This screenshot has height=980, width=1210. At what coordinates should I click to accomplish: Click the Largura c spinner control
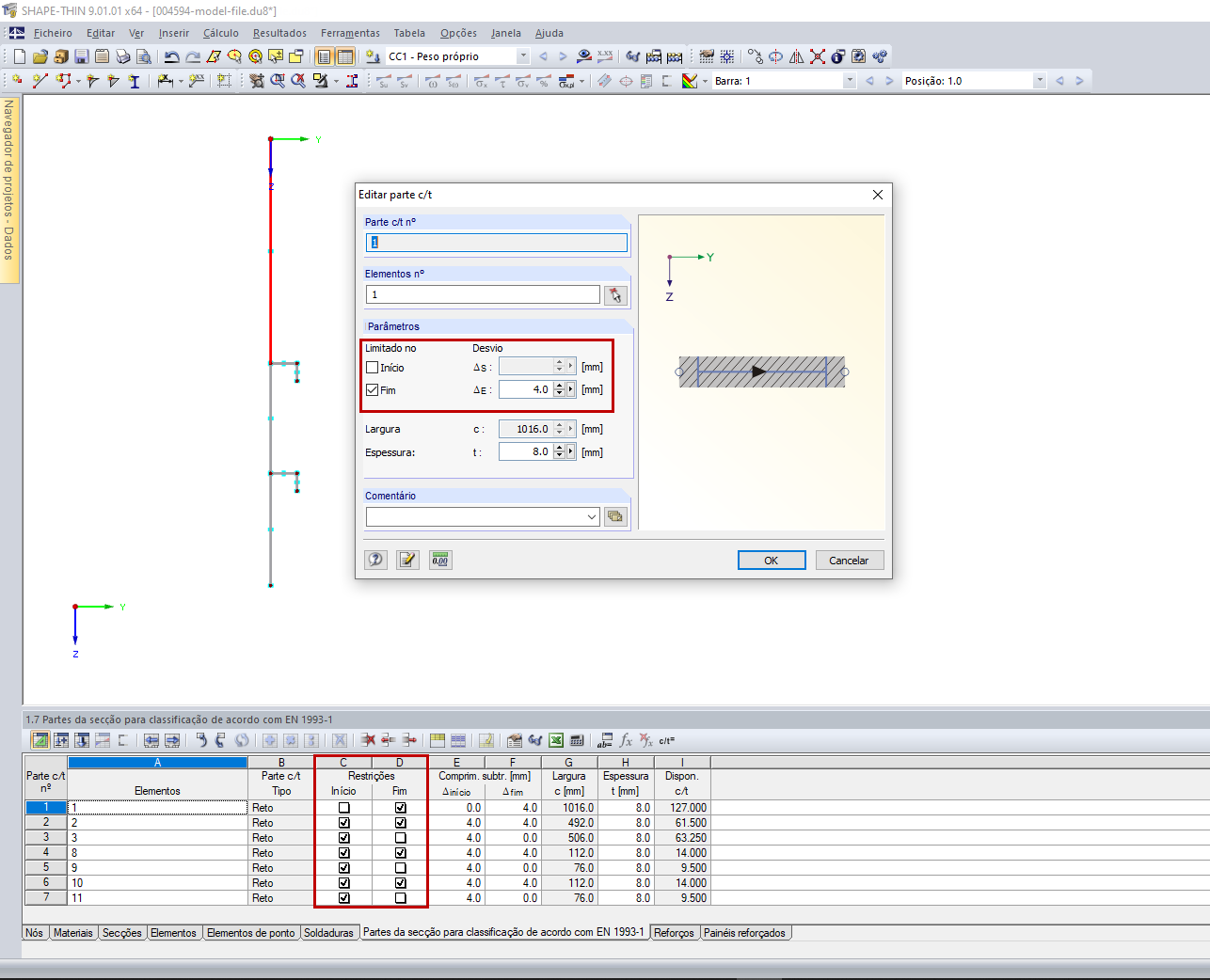click(559, 429)
